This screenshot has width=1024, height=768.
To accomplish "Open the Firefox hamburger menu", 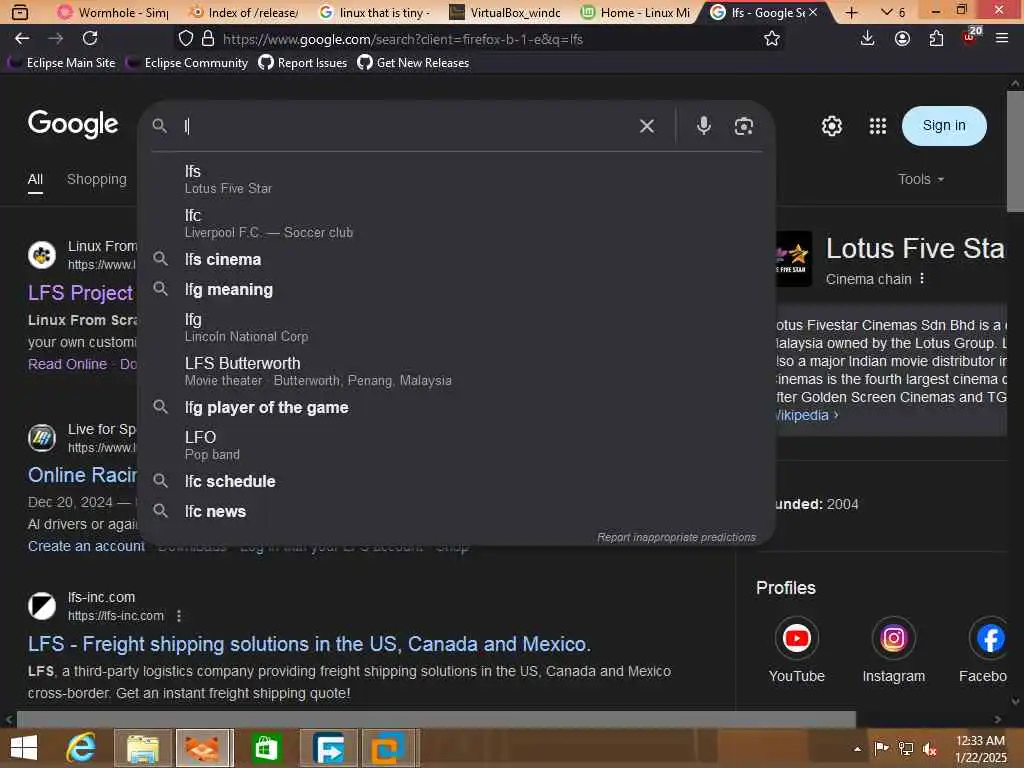I will [x=1002, y=39].
